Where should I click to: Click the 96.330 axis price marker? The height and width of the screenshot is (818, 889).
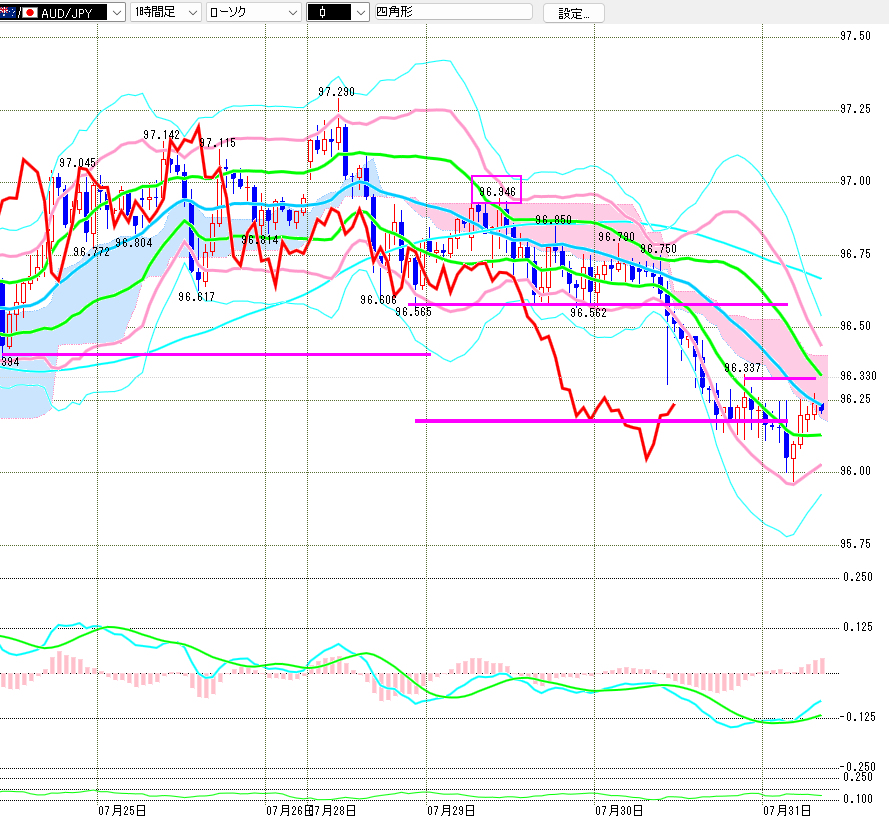pyautogui.click(x=858, y=376)
